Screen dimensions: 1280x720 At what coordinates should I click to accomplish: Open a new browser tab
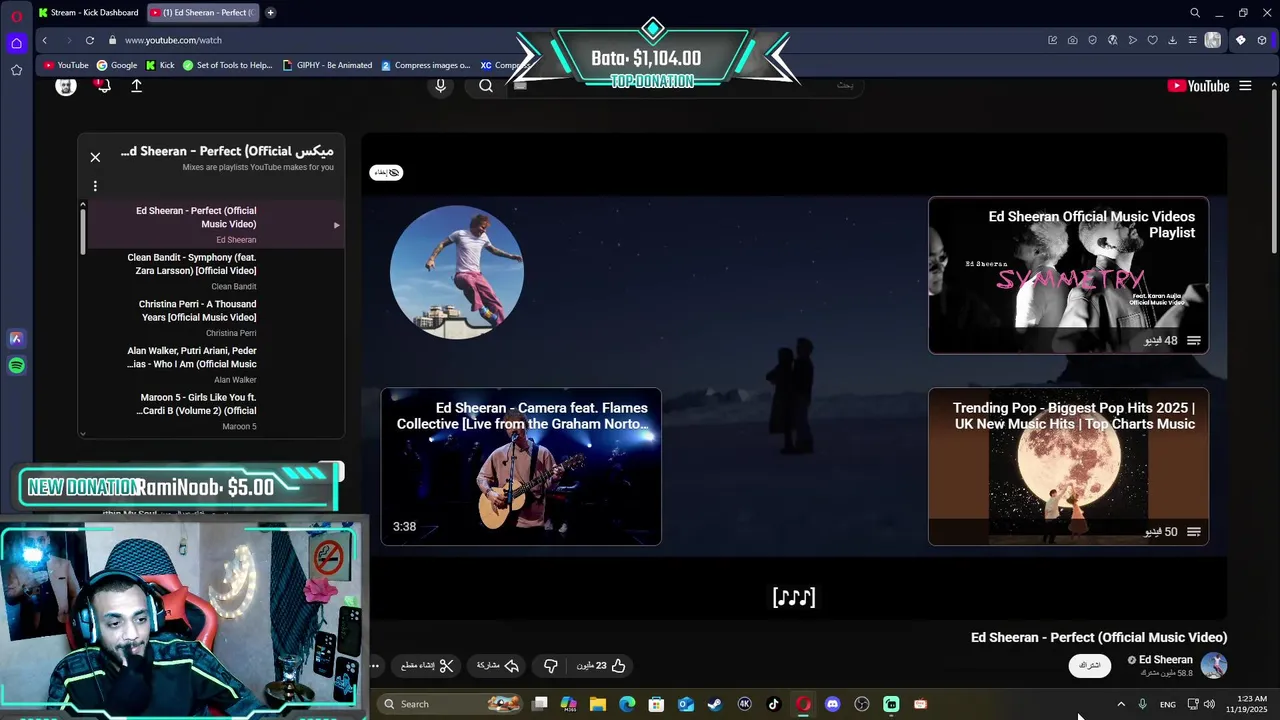click(x=270, y=13)
